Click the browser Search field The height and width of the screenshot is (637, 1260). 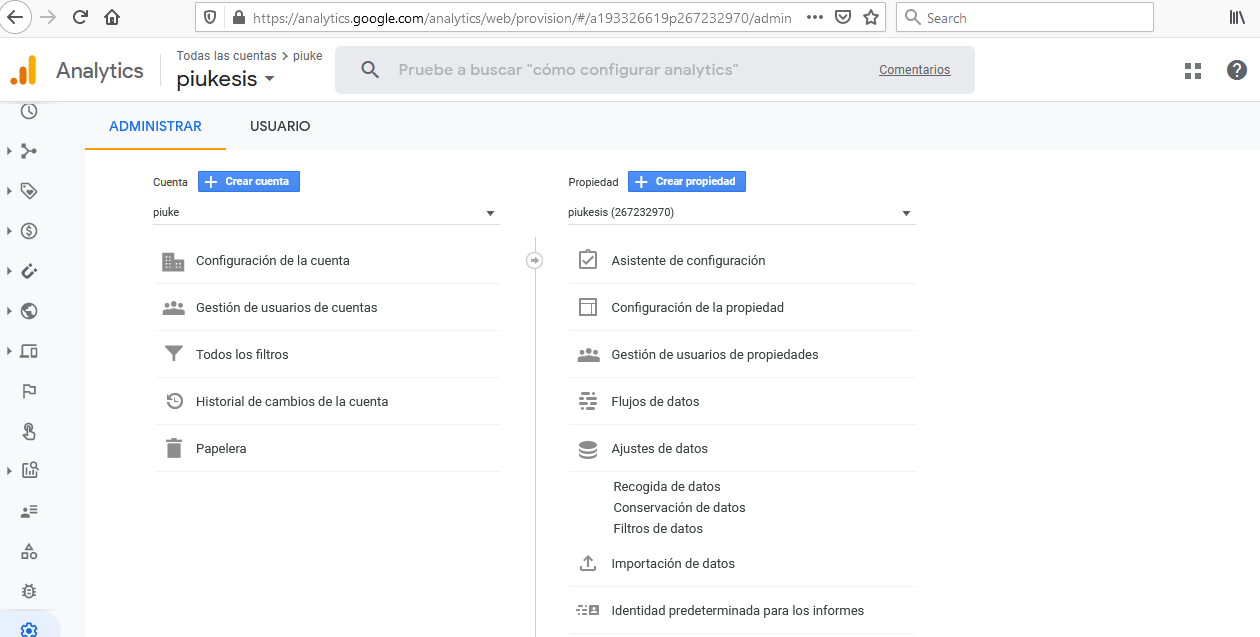tap(1025, 17)
